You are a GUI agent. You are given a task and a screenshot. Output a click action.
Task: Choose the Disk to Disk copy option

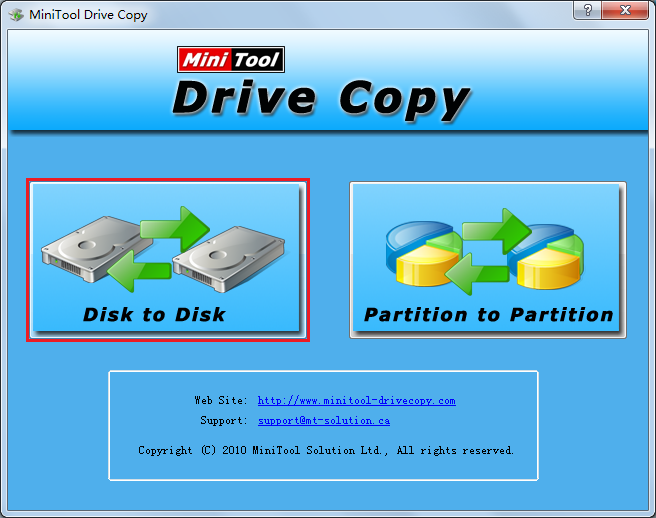(x=166, y=258)
